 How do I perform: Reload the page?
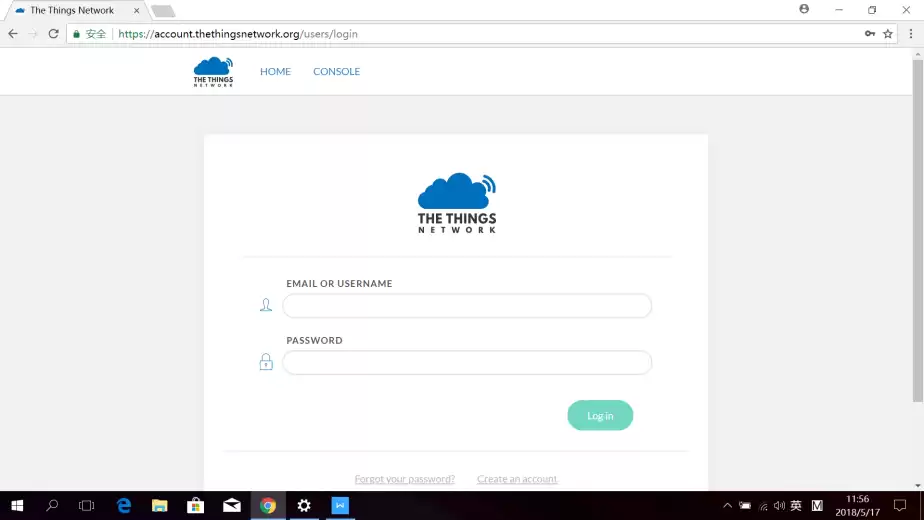[x=53, y=33]
